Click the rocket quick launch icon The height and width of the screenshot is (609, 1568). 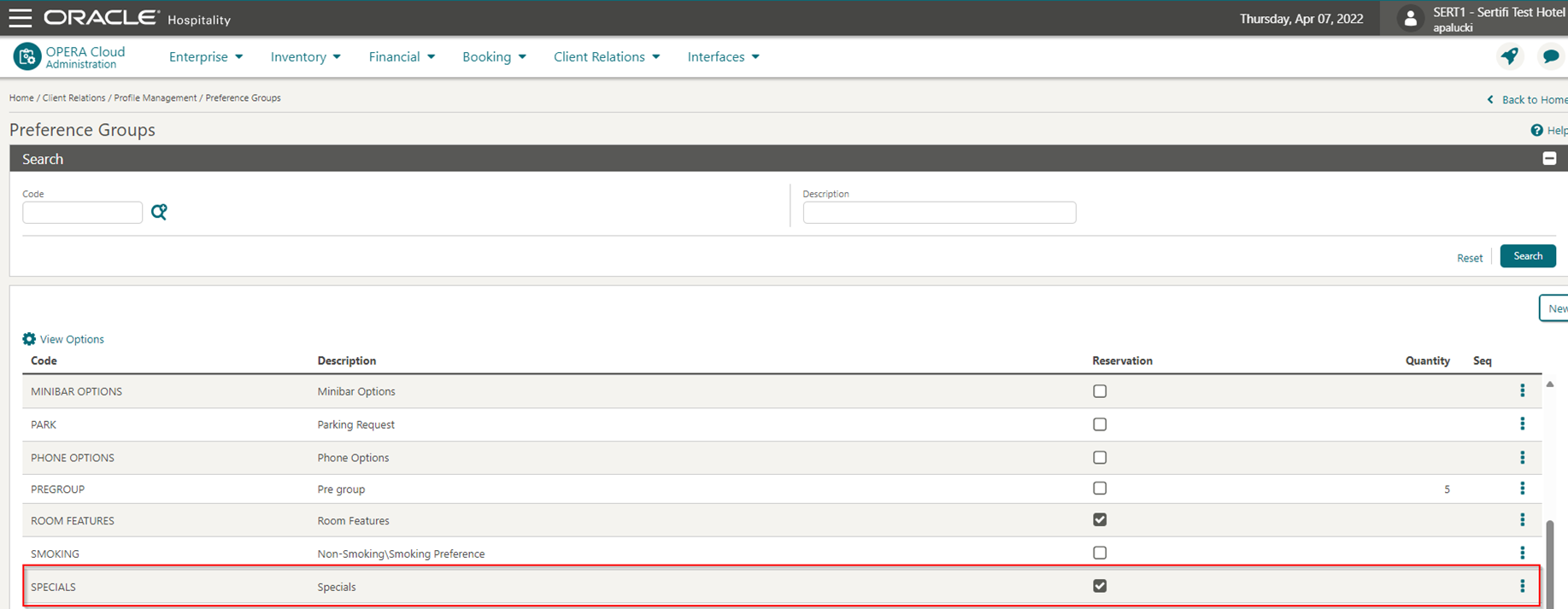pyautogui.click(x=1510, y=56)
